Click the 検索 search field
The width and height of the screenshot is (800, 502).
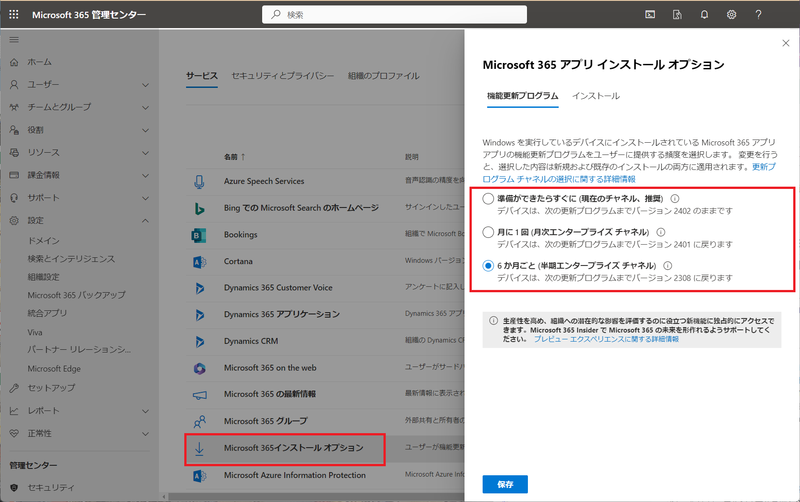(394, 15)
